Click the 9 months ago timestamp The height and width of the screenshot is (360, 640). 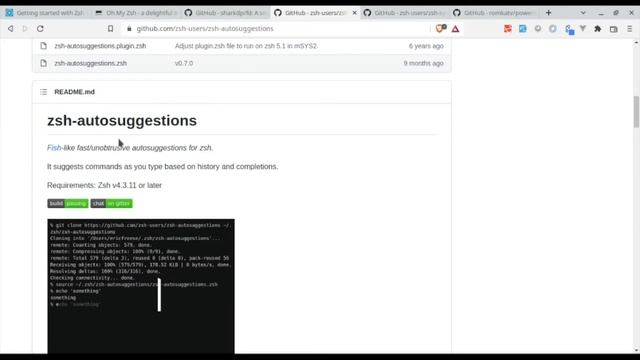coord(423,63)
